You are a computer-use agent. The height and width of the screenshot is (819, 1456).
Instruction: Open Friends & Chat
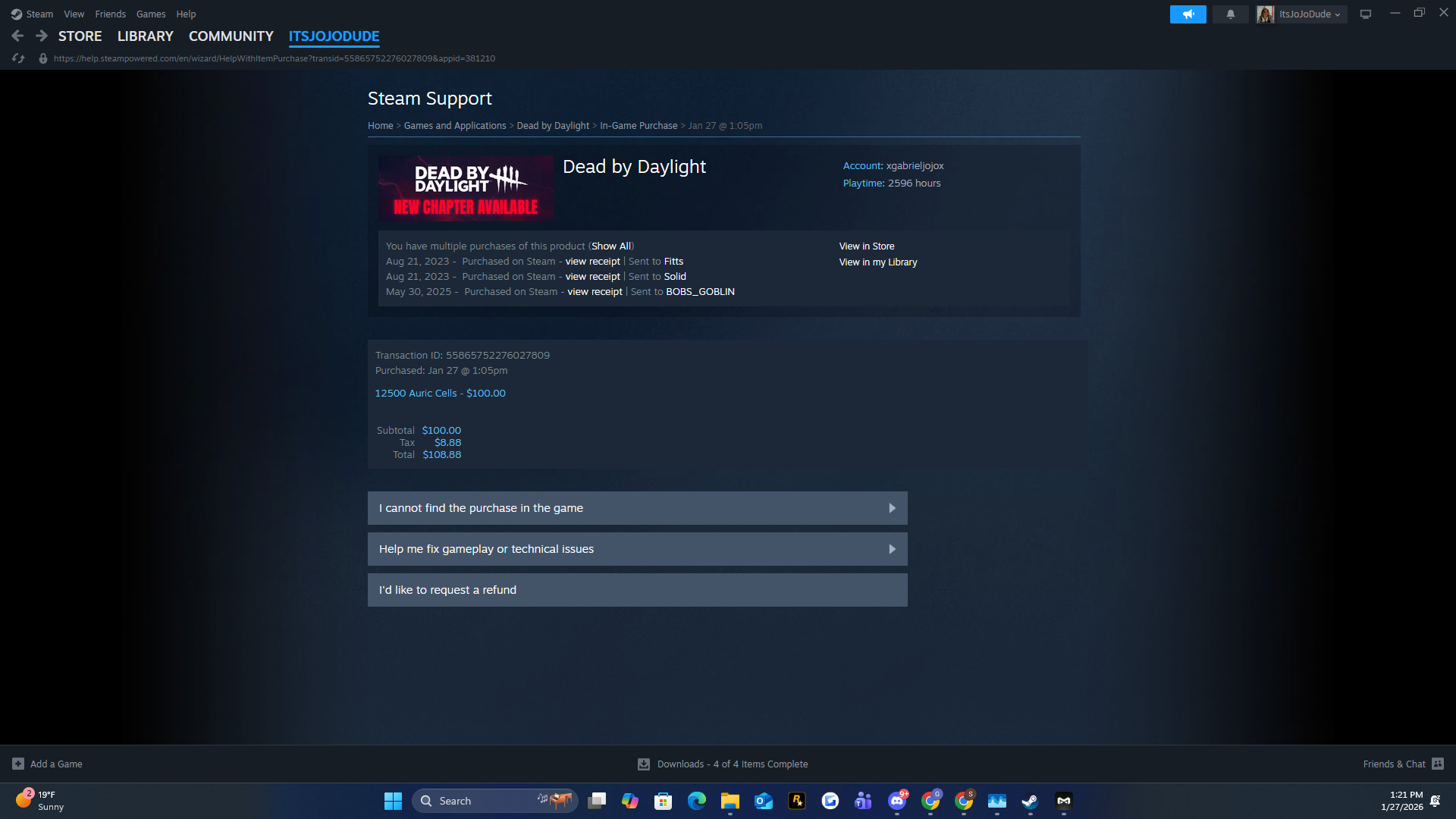1403,764
